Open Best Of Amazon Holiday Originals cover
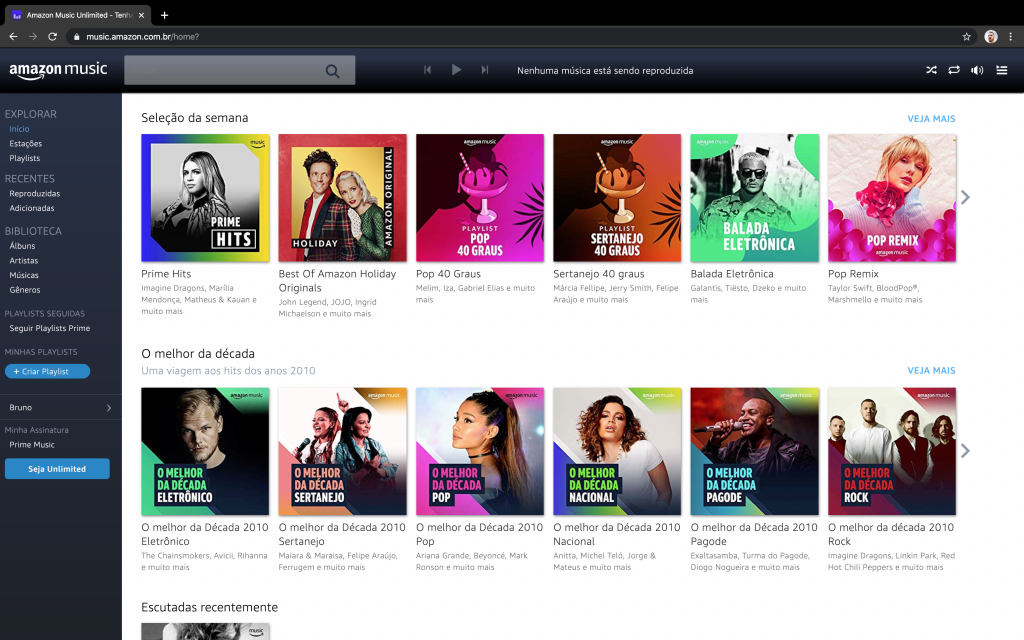 [342, 198]
